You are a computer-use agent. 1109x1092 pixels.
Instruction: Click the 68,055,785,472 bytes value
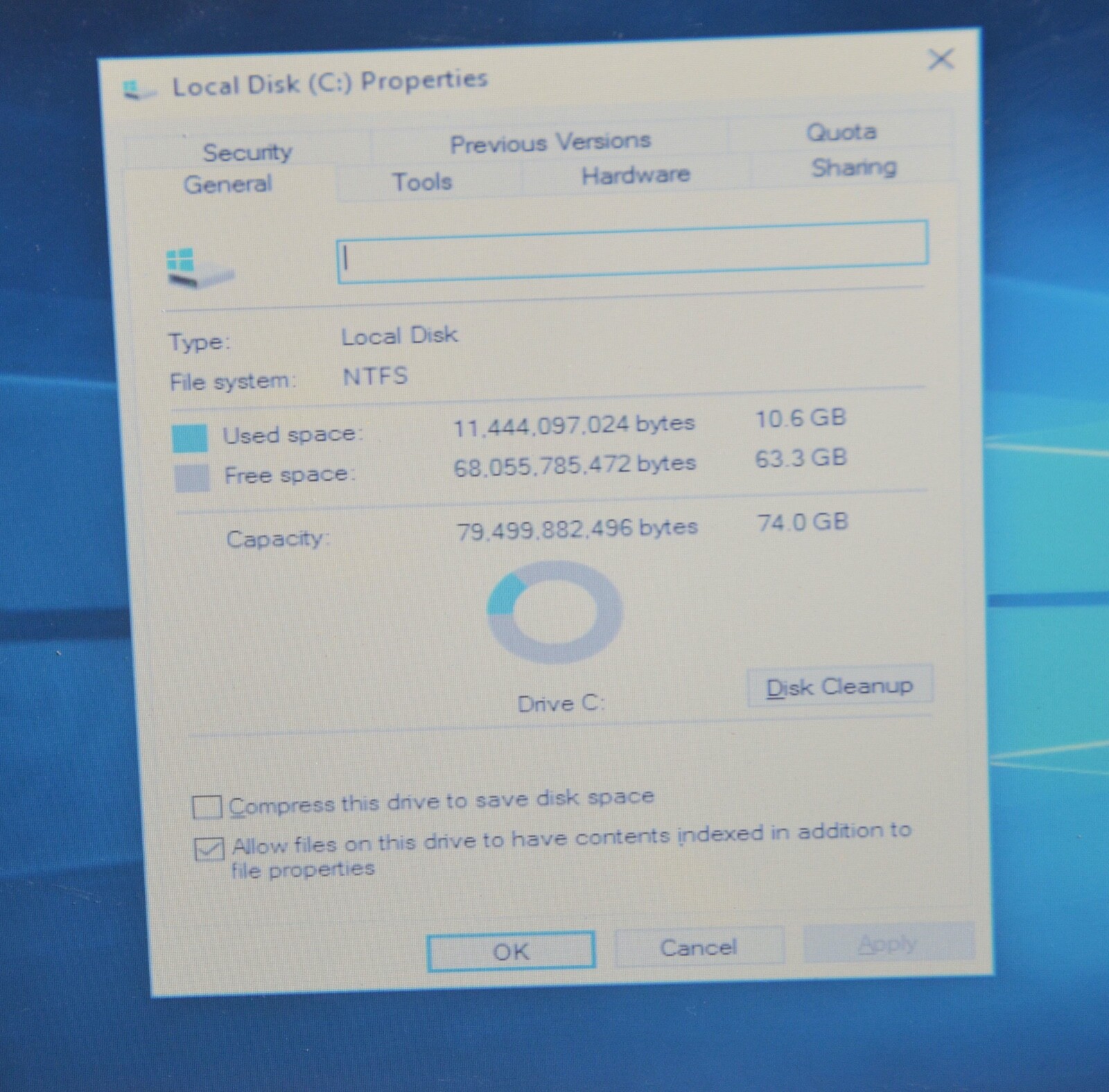tap(575, 465)
